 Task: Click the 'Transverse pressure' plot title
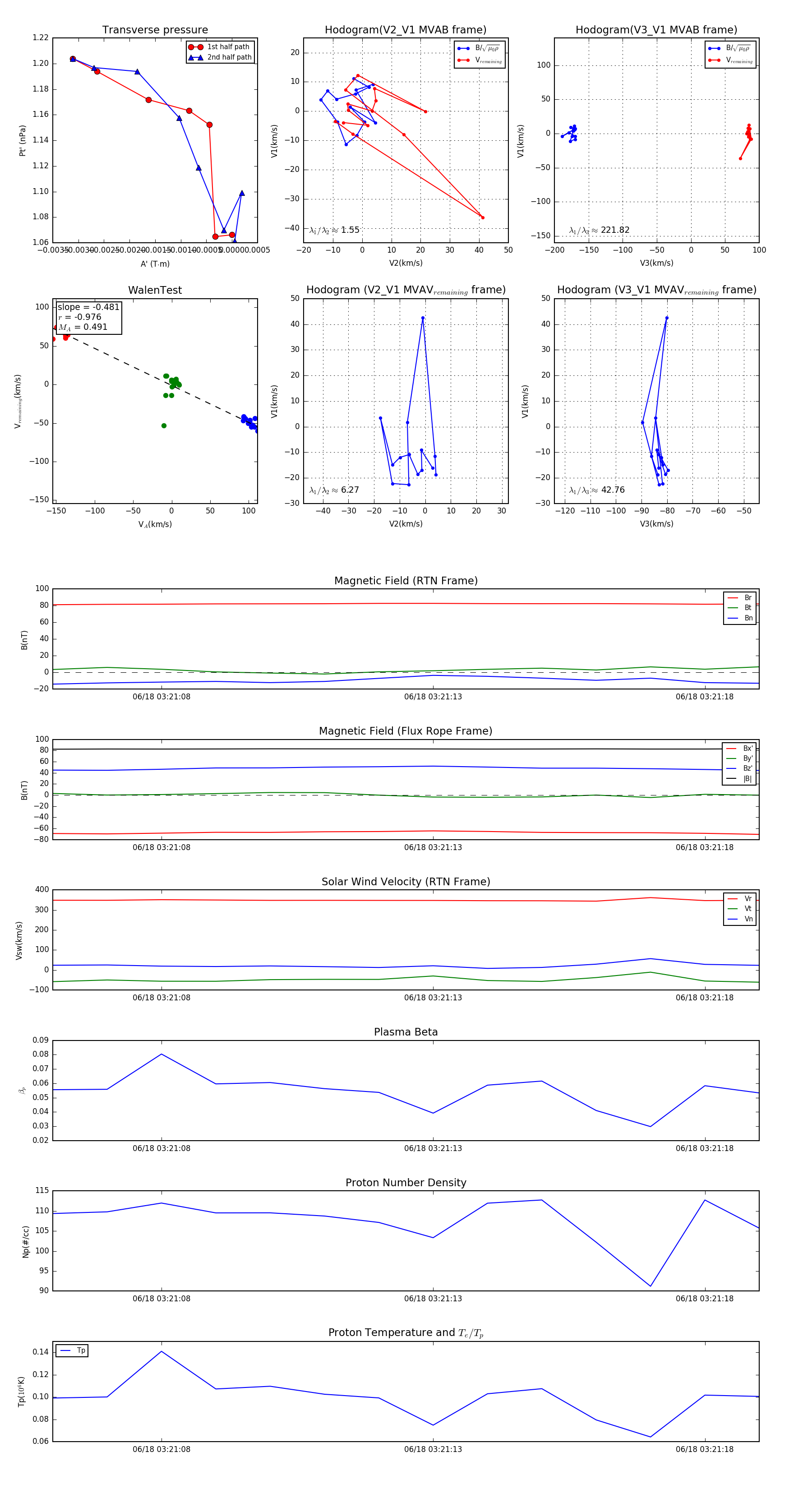click(x=155, y=29)
